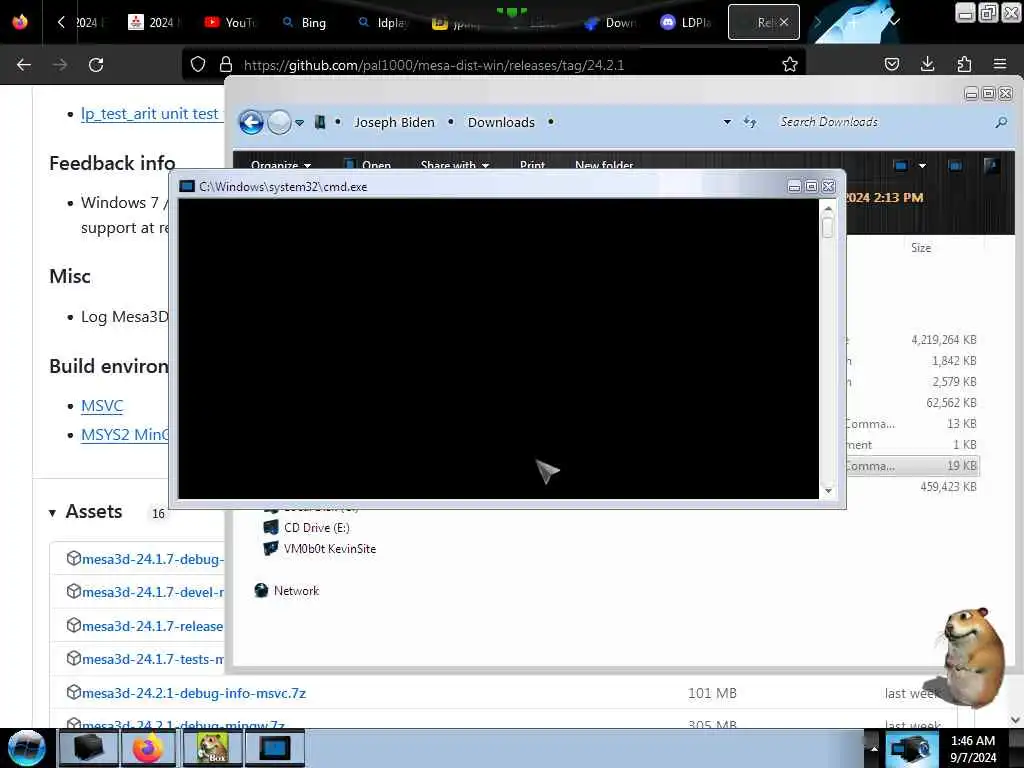Screen dimensions: 1024x768
Task: Open the lp_test_arit unit test link
Action: [152, 114]
